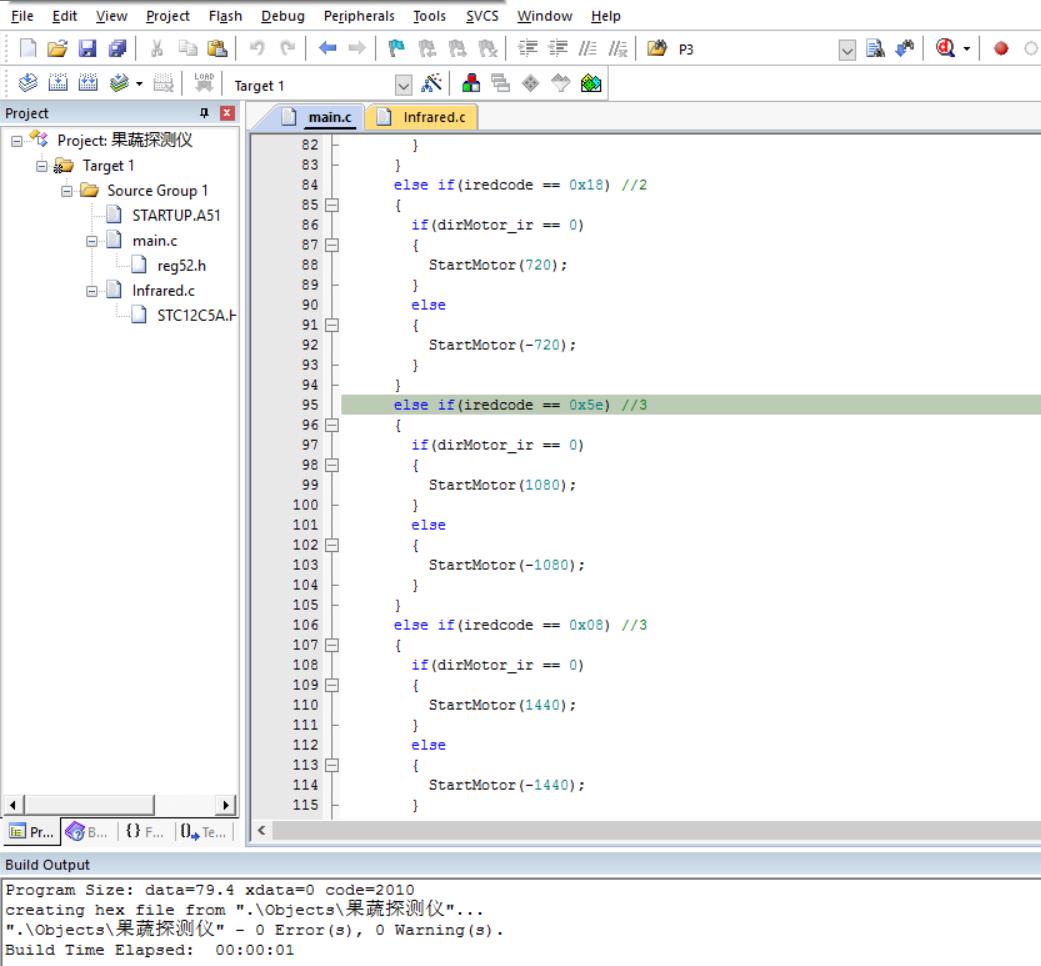The height and width of the screenshot is (966, 1041).
Task: Navigate backwards with the blue left arrow
Action: click(327, 48)
